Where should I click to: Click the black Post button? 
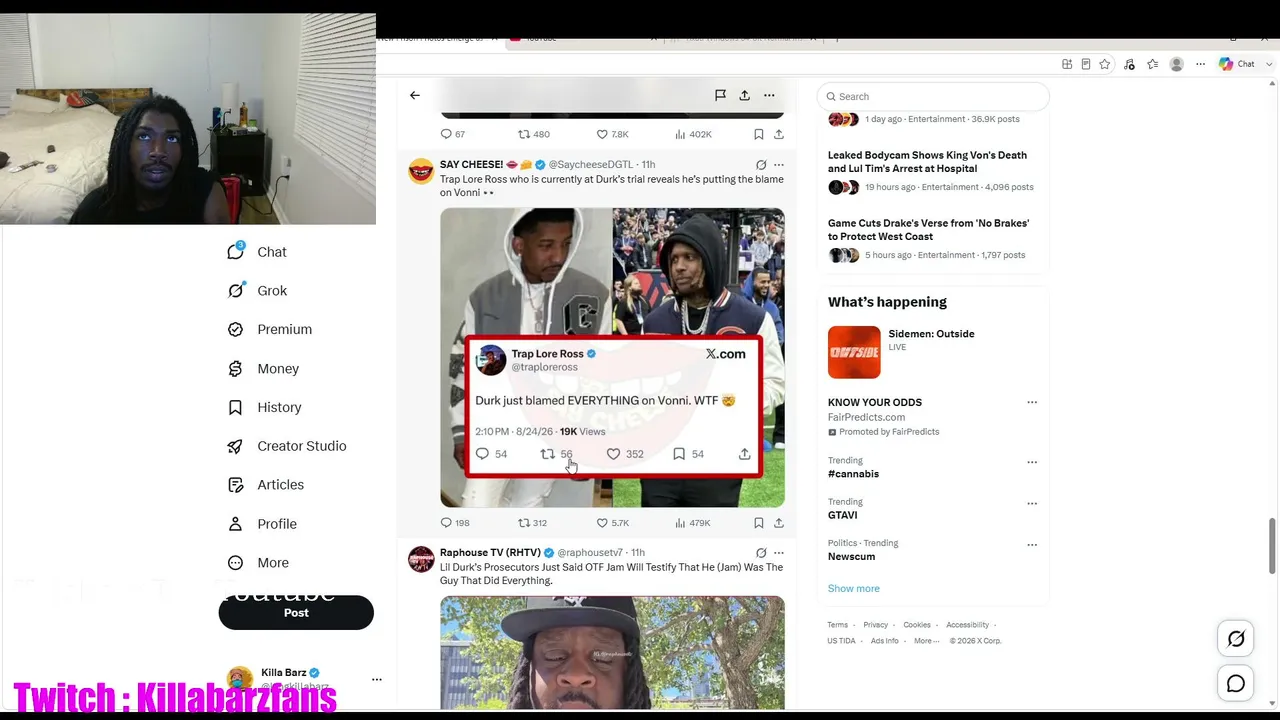(296, 613)
